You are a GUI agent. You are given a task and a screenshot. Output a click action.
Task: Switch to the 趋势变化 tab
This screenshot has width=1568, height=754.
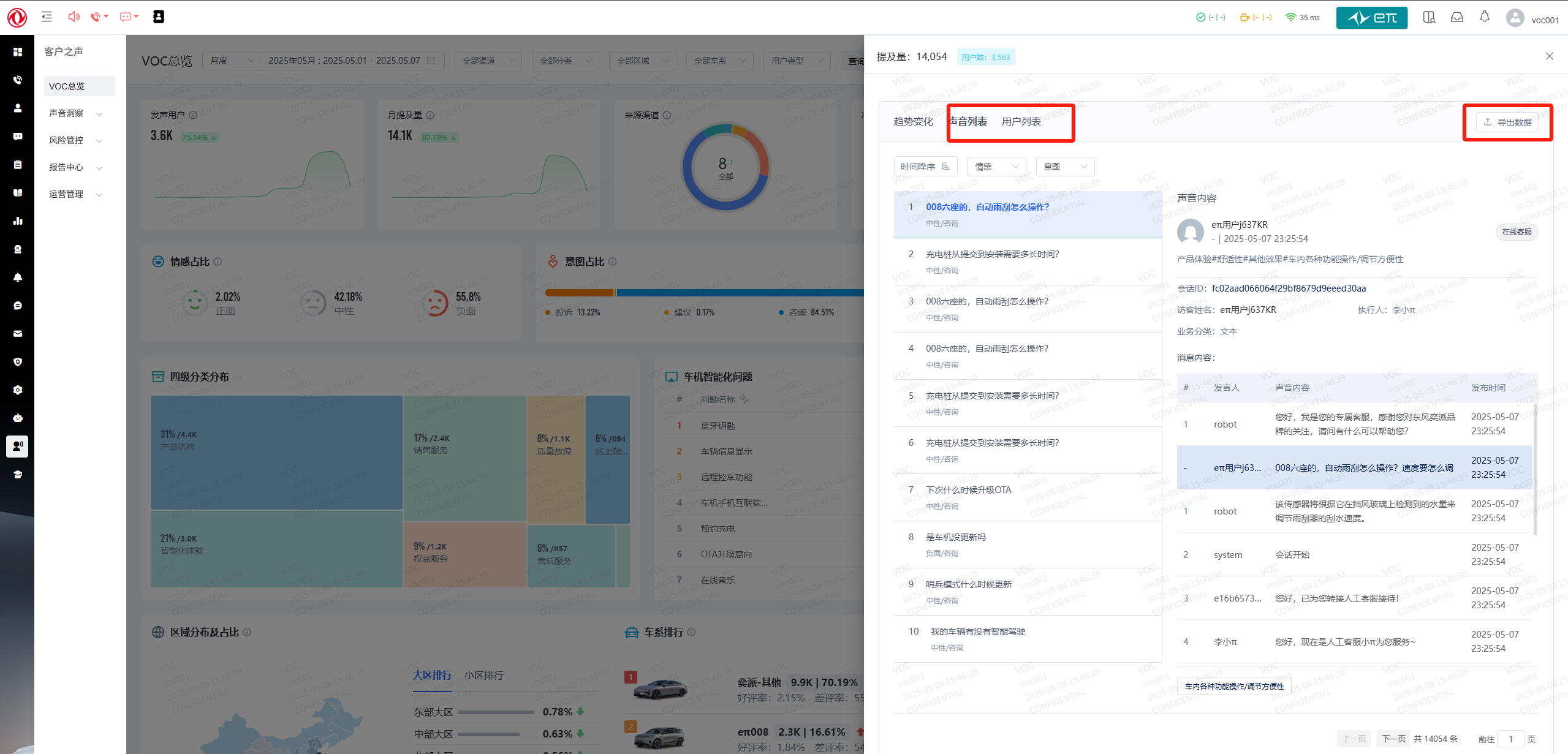[x=913, y=122]
